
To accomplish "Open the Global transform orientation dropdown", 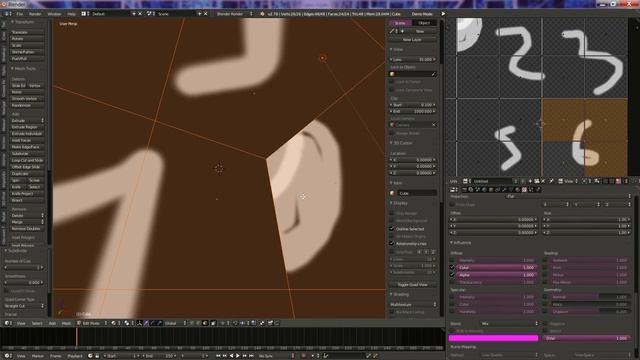I will point(175,323).
